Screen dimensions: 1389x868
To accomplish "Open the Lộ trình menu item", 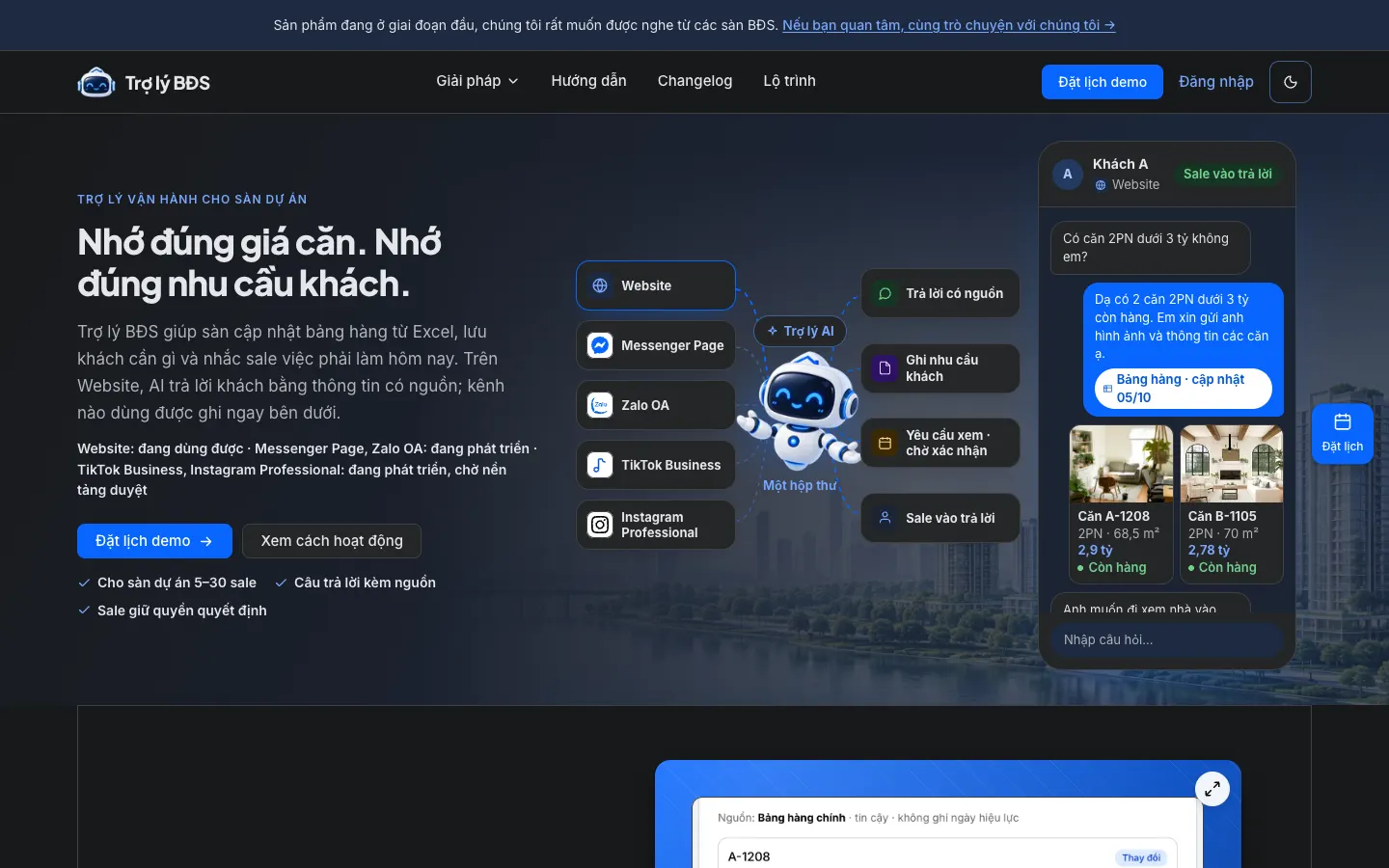I will pos(789,81).
